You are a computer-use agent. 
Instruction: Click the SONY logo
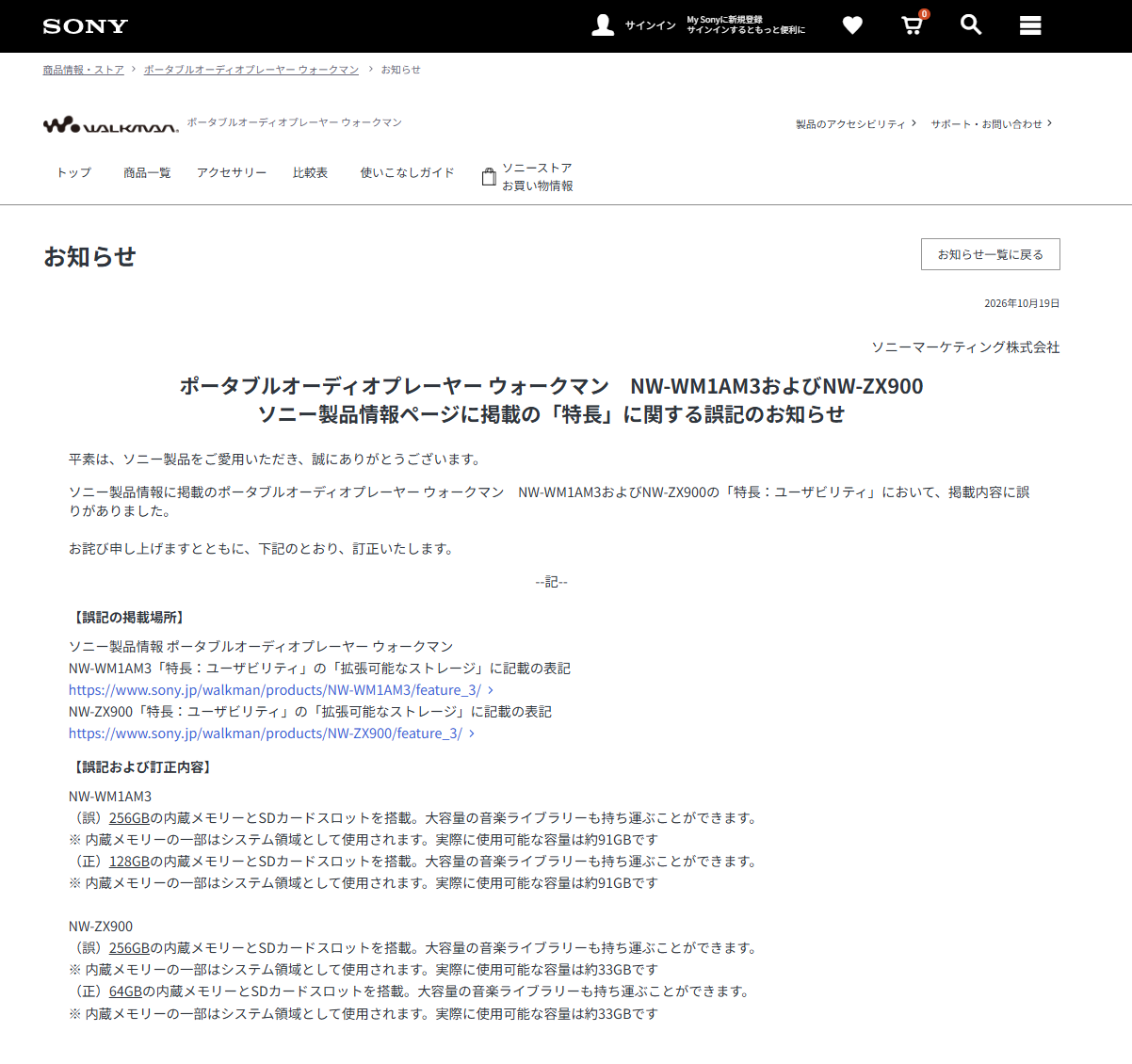click(85, 26)
